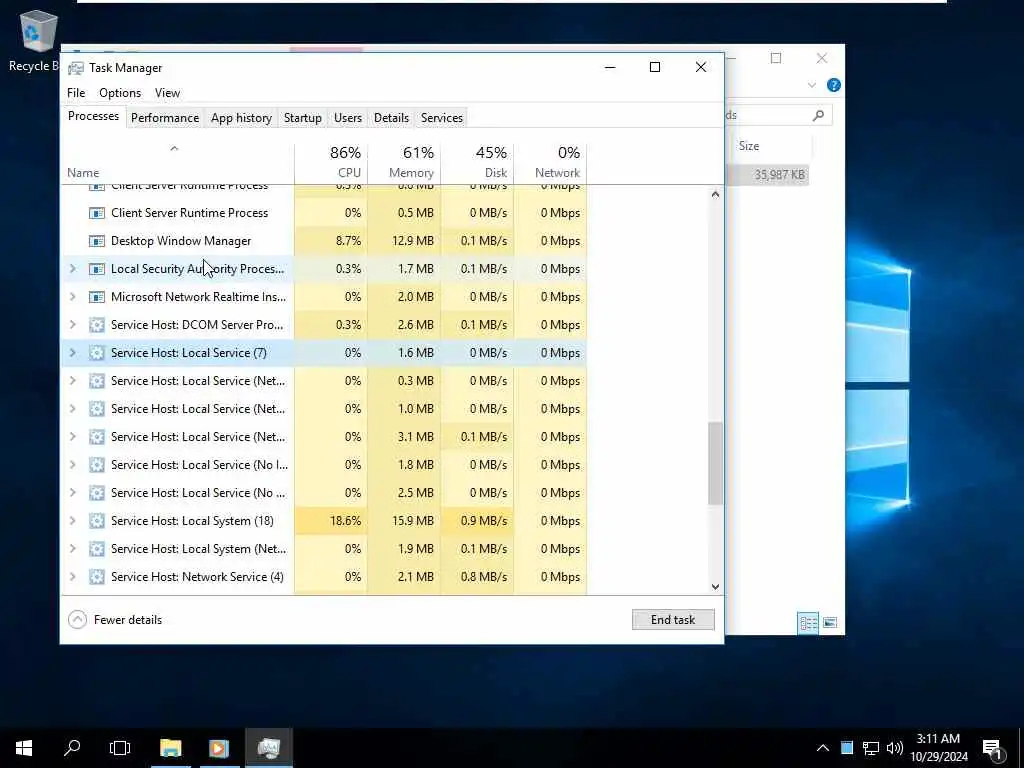Image resolution: width=1024 pixels, height=768 pixels.
Task: Click search magnifier in Explorer window
Action: point(818,116)
